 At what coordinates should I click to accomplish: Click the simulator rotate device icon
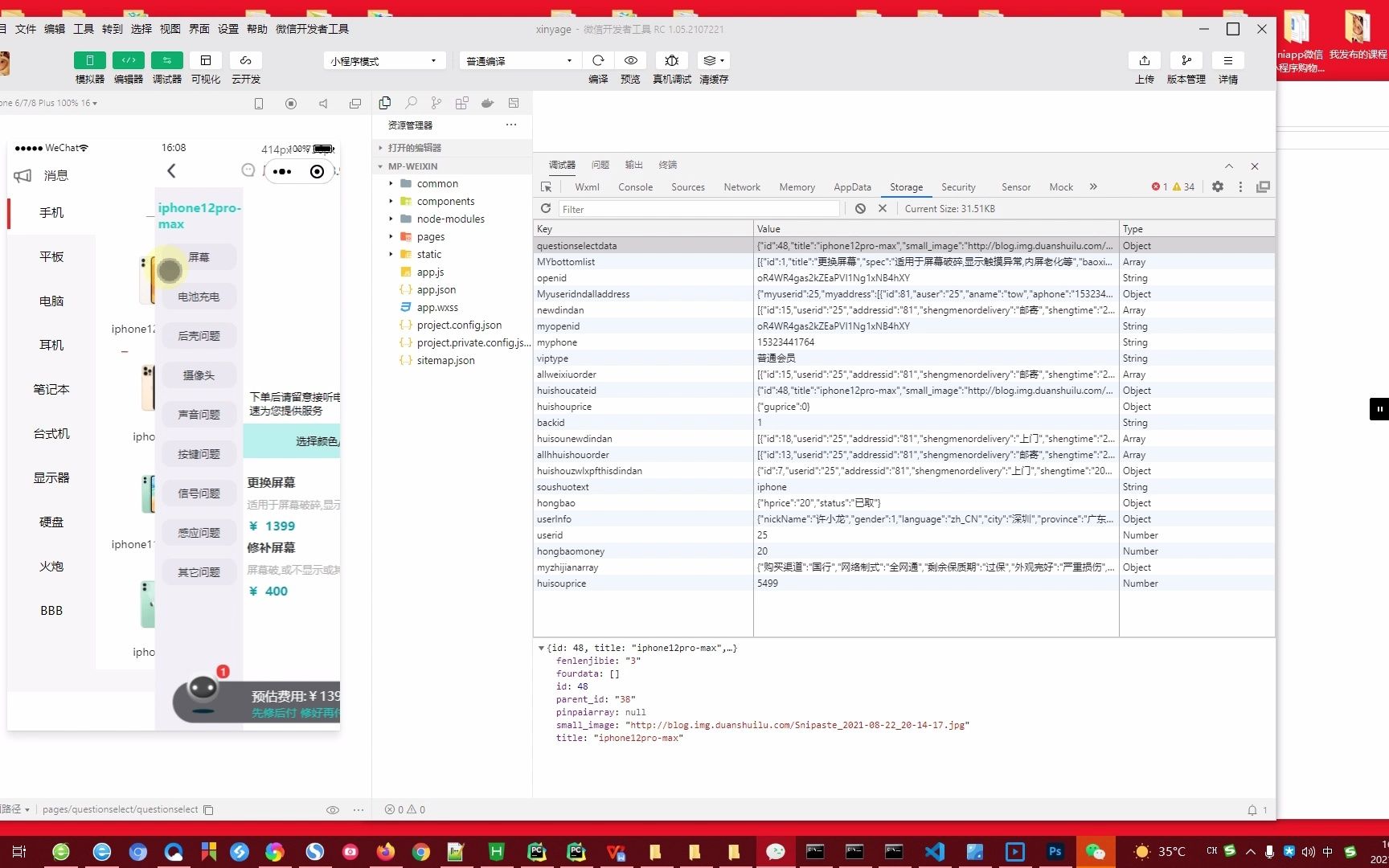[x=259, y=104]
